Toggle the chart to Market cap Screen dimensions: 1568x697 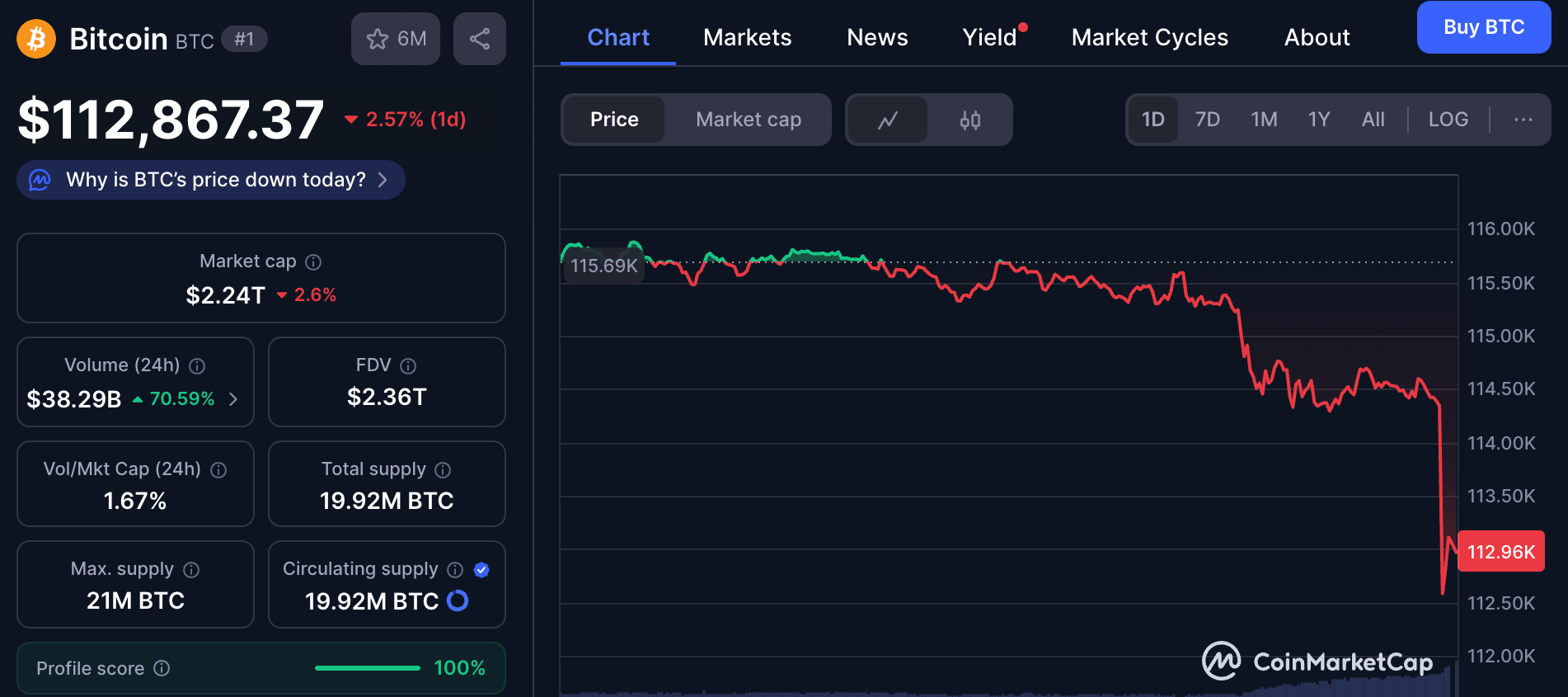click(748, 120)
